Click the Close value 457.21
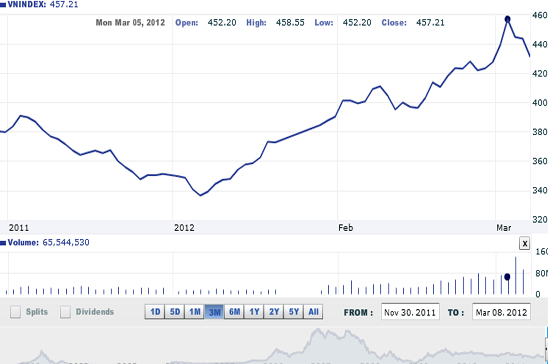 click(430, 23)
